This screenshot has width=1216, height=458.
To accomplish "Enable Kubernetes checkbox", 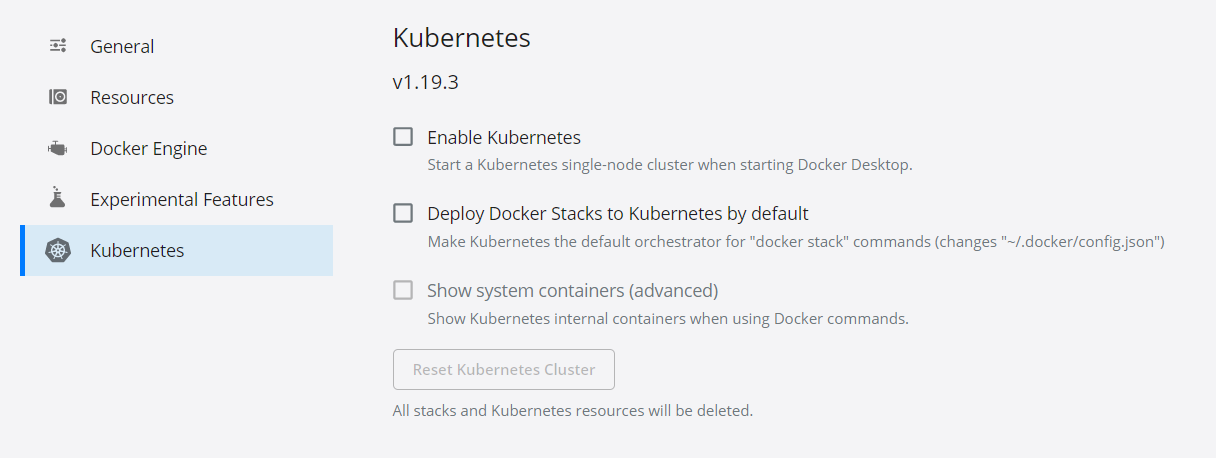I will pyautogui.click(x=403, y=137).
